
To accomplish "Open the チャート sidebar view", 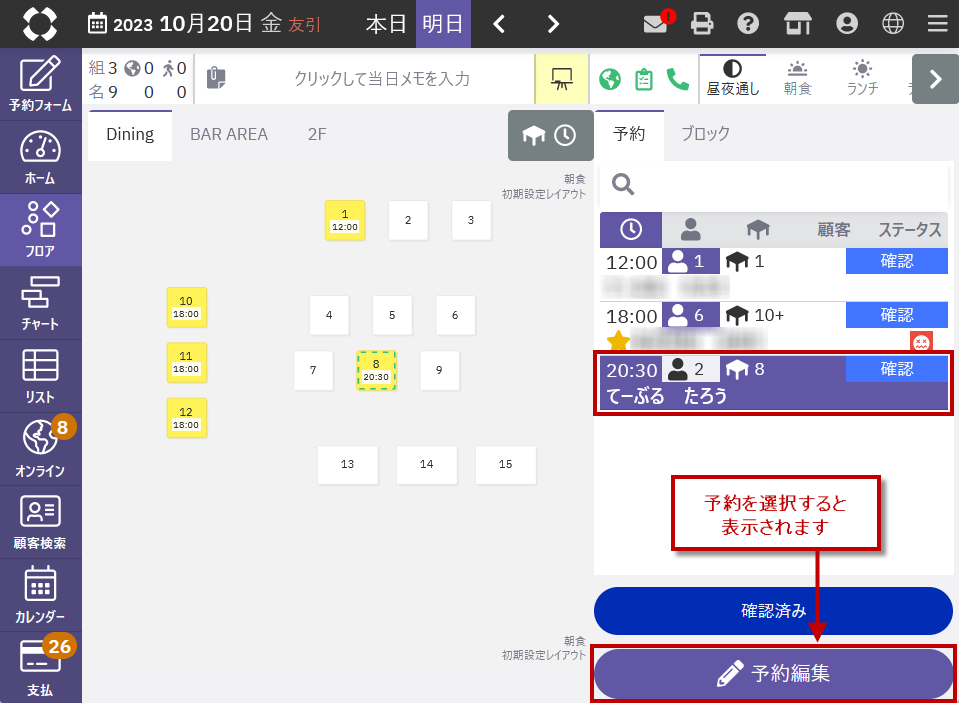I will (40, 303).
